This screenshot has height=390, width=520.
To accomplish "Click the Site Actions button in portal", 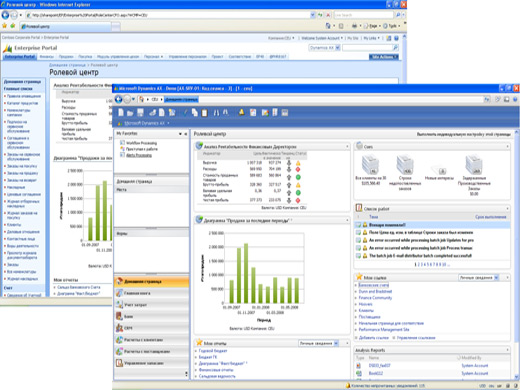I will point(383,57).
